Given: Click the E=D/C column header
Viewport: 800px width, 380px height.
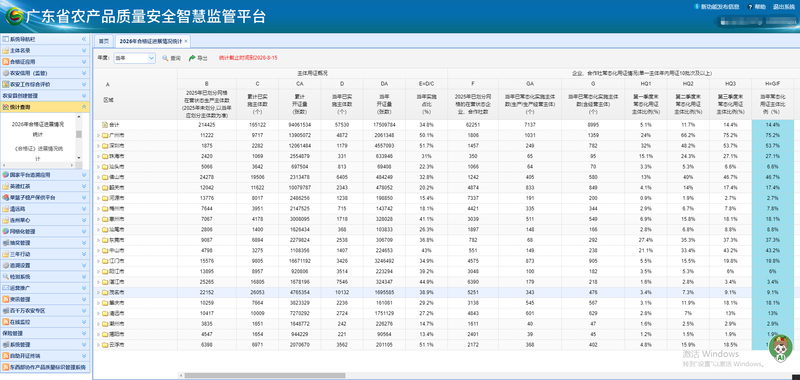Looking at the screenshot, I should pos(426,83).
